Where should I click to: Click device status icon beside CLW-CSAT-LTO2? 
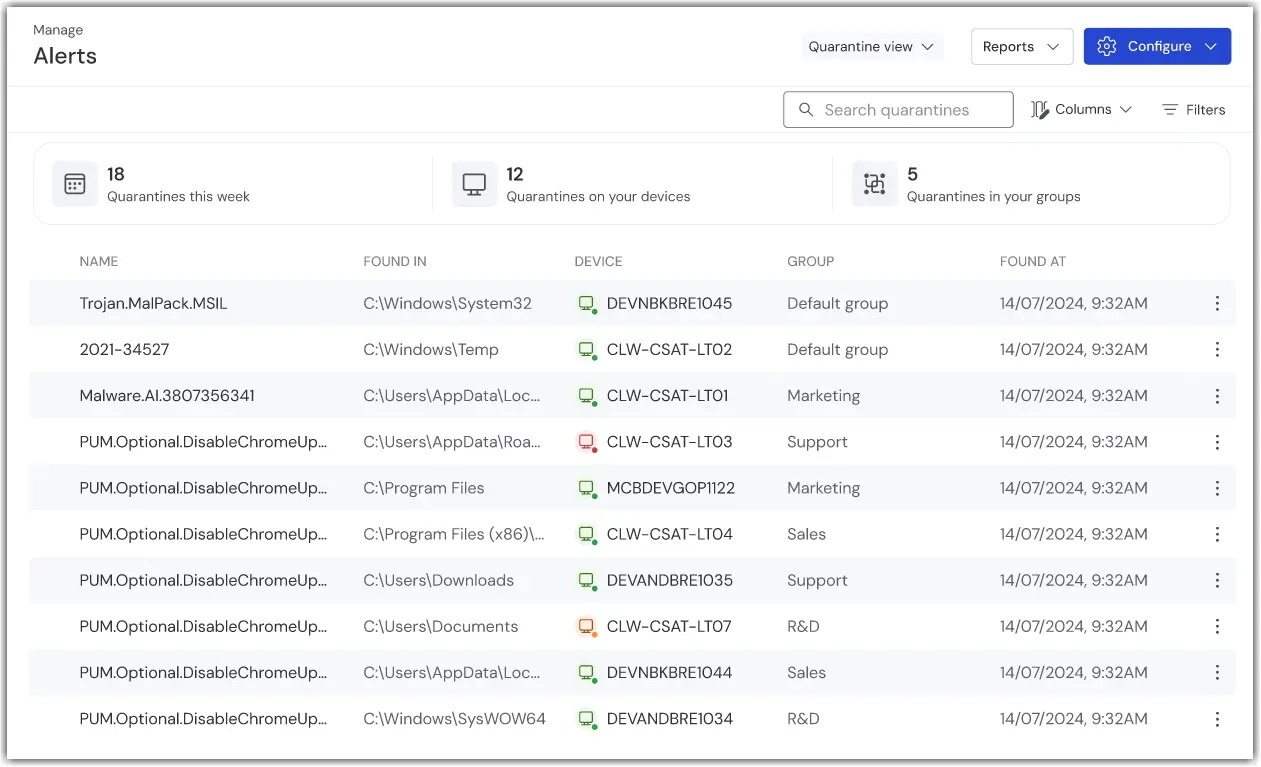click(587, 349)
